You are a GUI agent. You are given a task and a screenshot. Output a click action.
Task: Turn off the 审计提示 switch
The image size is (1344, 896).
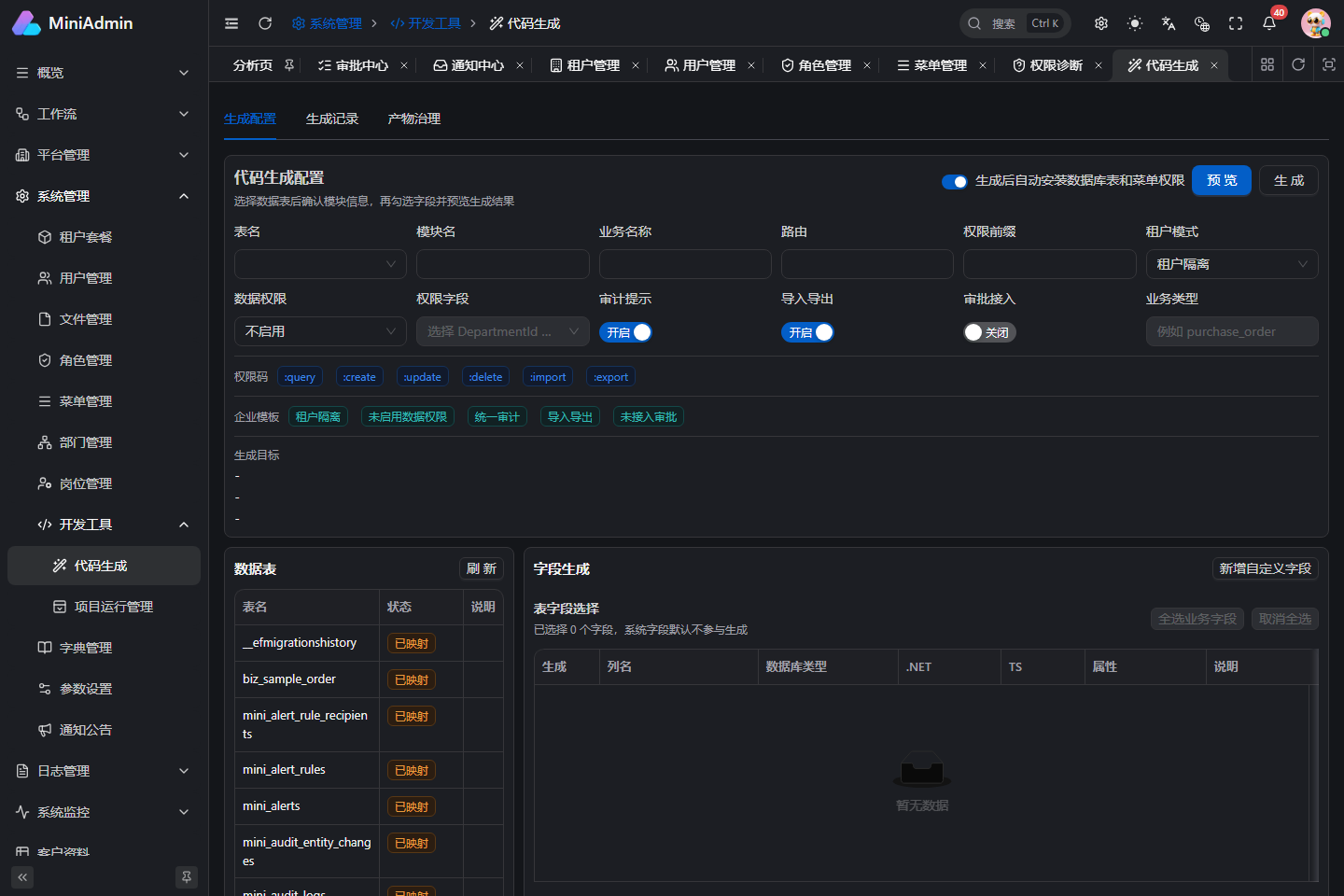point(625,332)
